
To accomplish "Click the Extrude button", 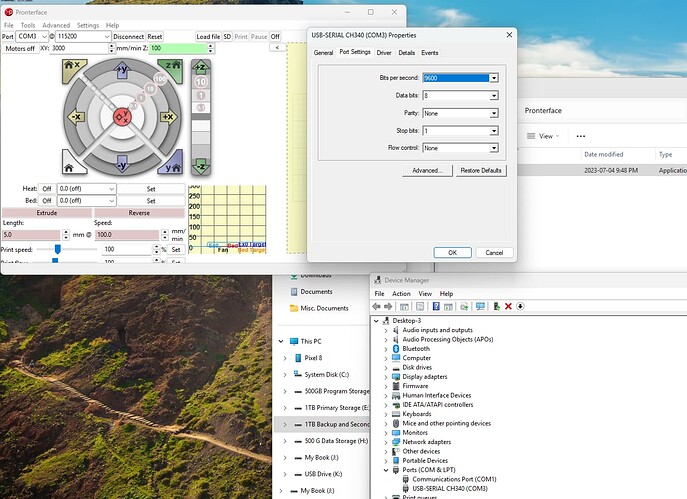I will tap(47, 213).
